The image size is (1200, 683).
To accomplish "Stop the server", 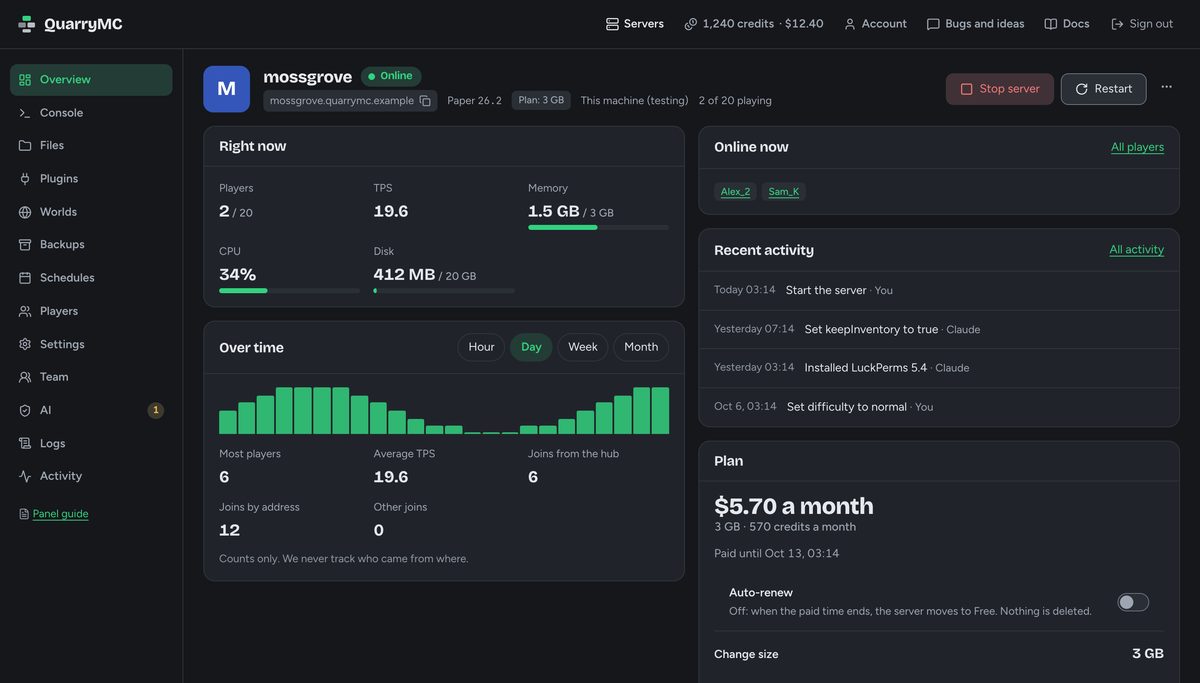I will pyautogui.click(x=1000, y=89).
